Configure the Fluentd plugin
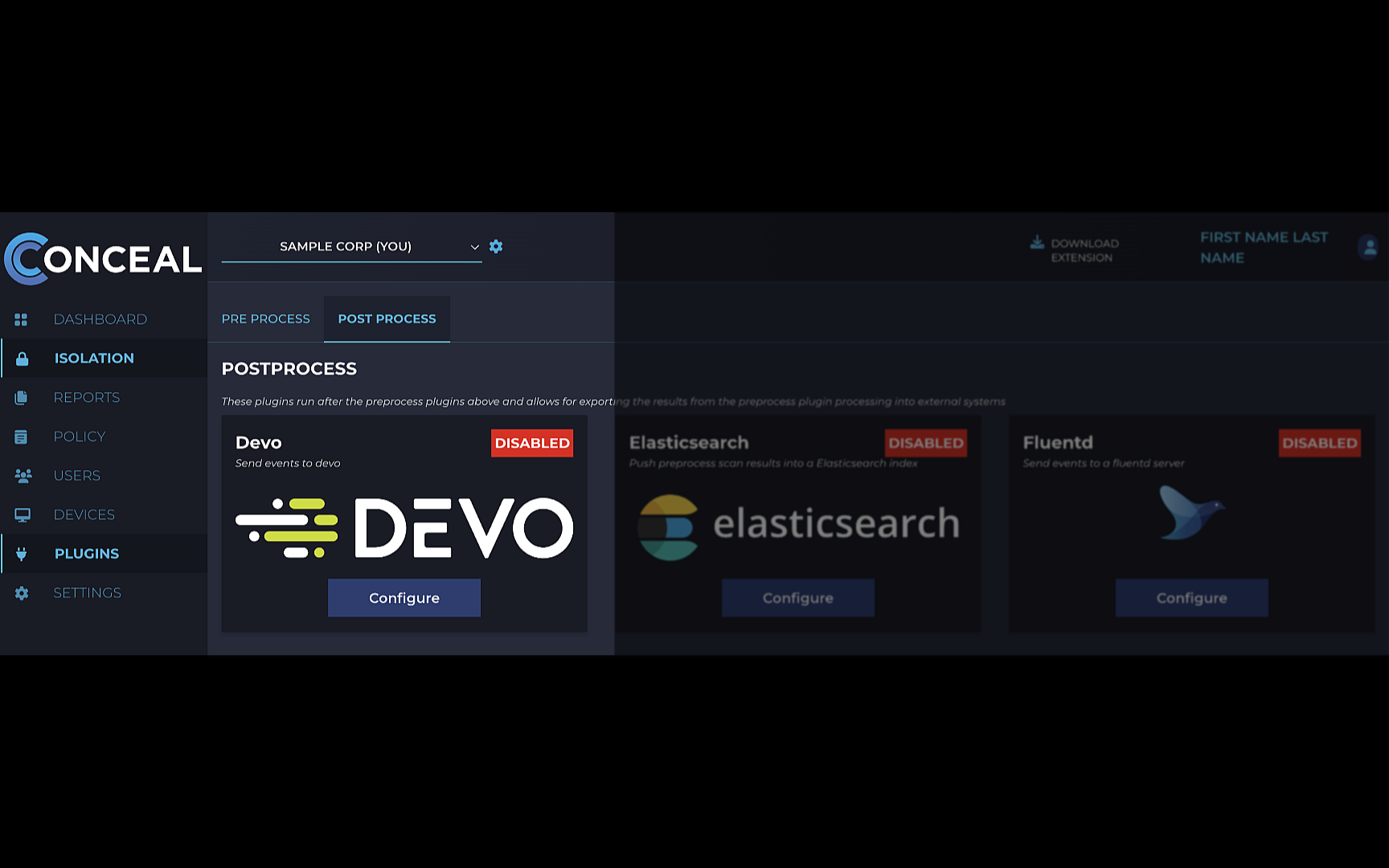Image resolution: width=1389 pixels, height=868 pixels. coord(1192,598)
